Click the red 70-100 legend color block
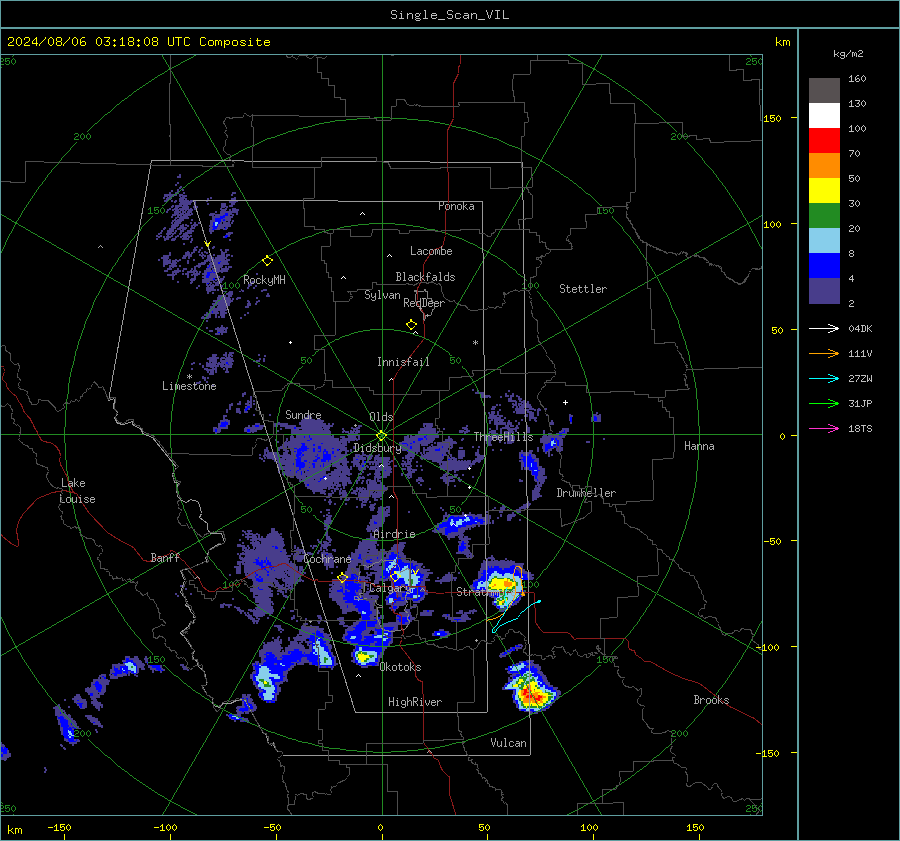Screen dimensions: 900x841 [824, 140]
